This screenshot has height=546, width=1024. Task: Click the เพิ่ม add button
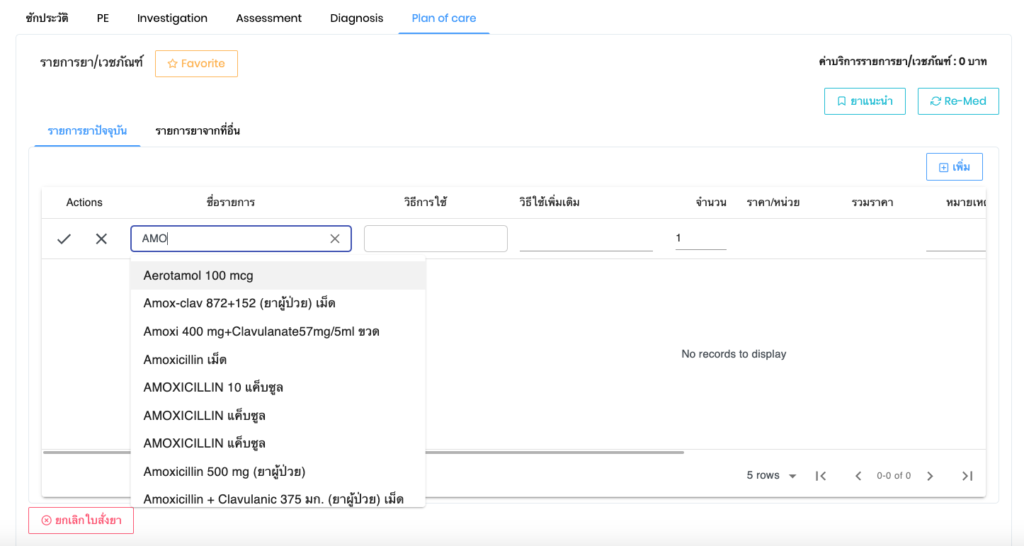(954, 166)
